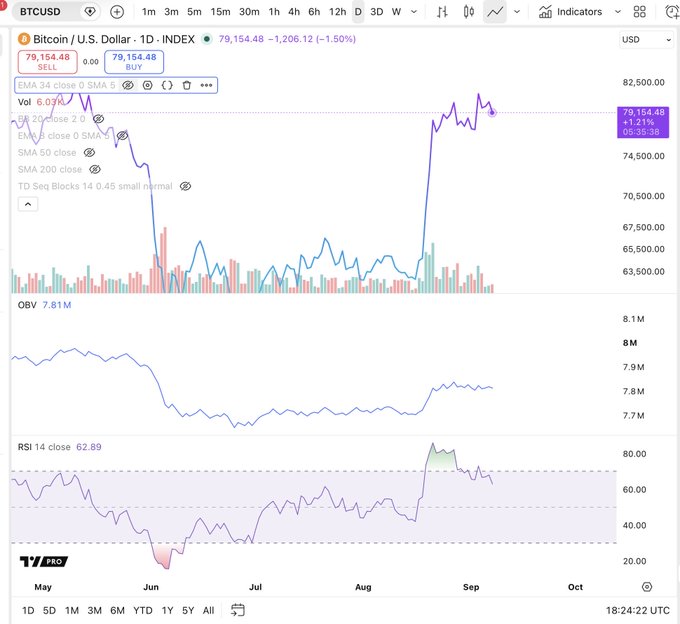
Task: Click the RSI 14 close label
Action: (x=44, y=447)
